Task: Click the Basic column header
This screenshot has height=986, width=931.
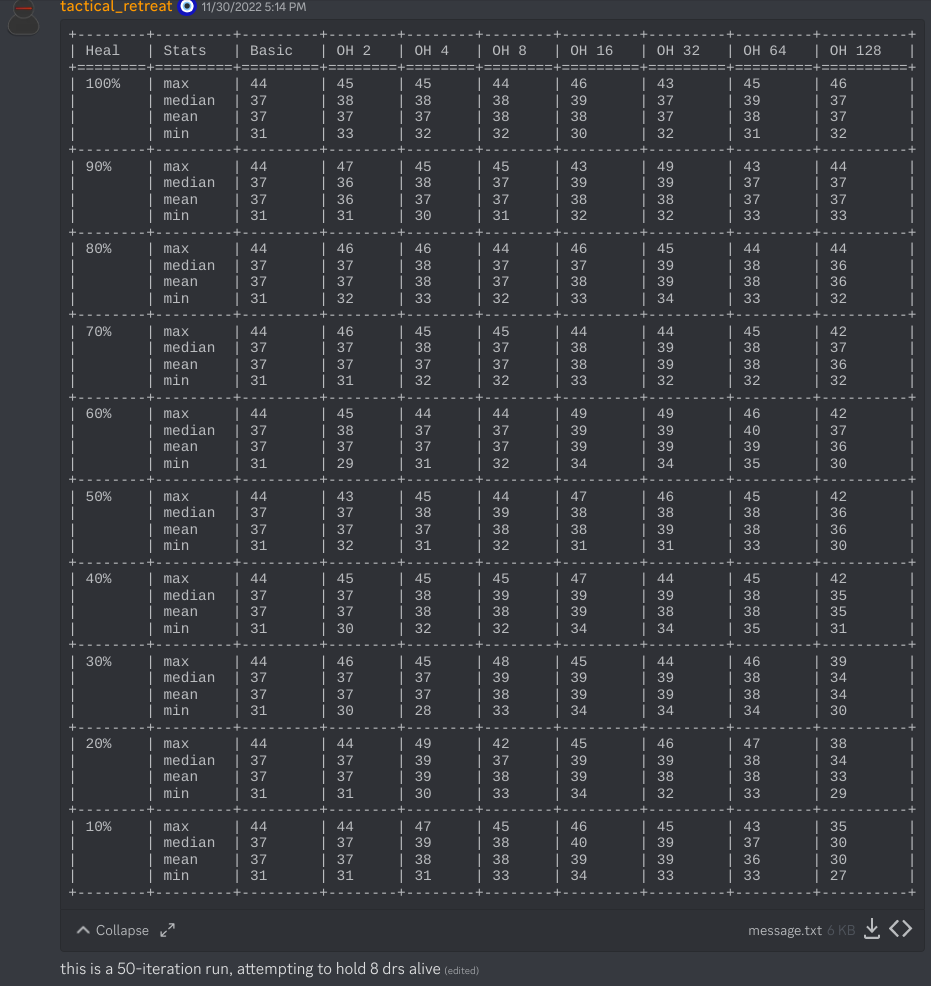Action: 271,50
